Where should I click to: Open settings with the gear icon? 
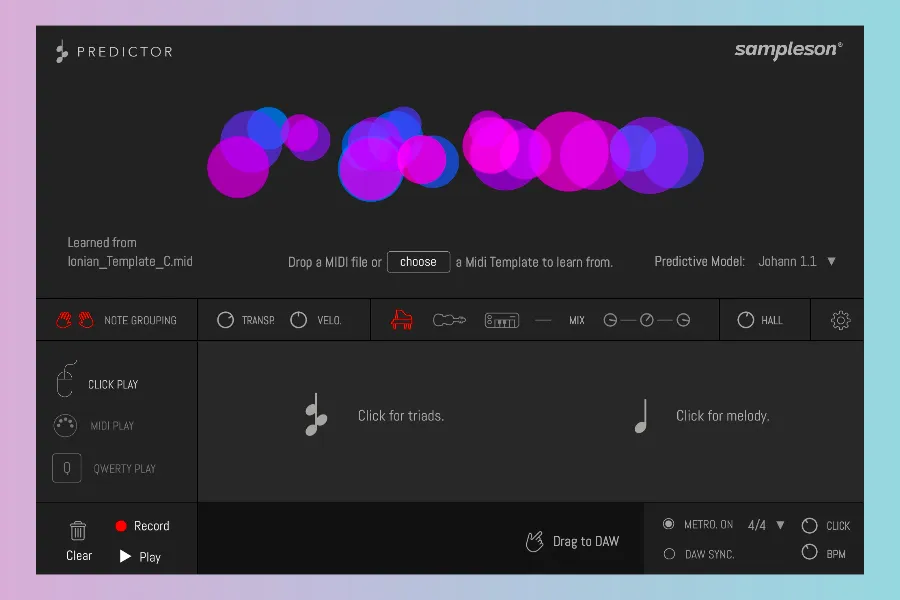click(840, 320)
